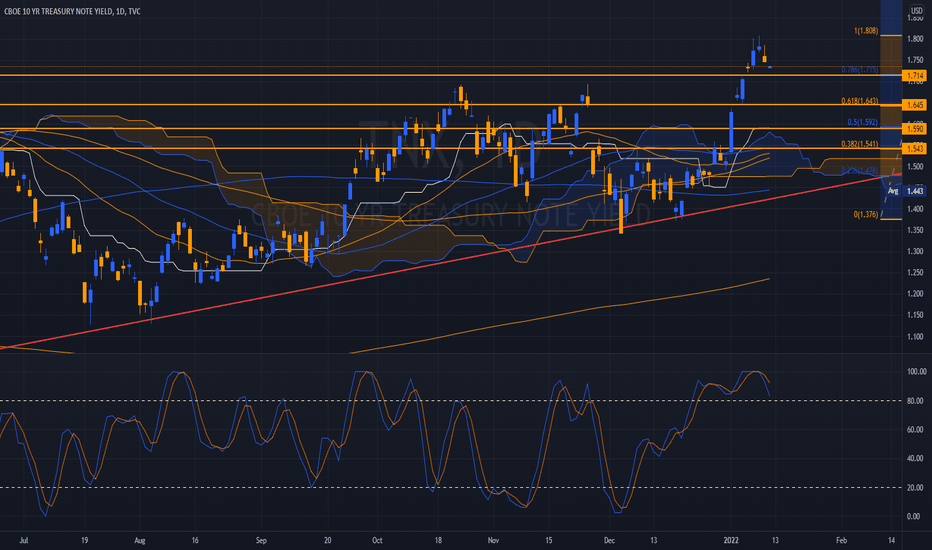Image resolution: width=932 pixels, height=550 pixels.
Task: Click the Fibonacci 1(1.808) level label
Action: click(x=865, y=30)
